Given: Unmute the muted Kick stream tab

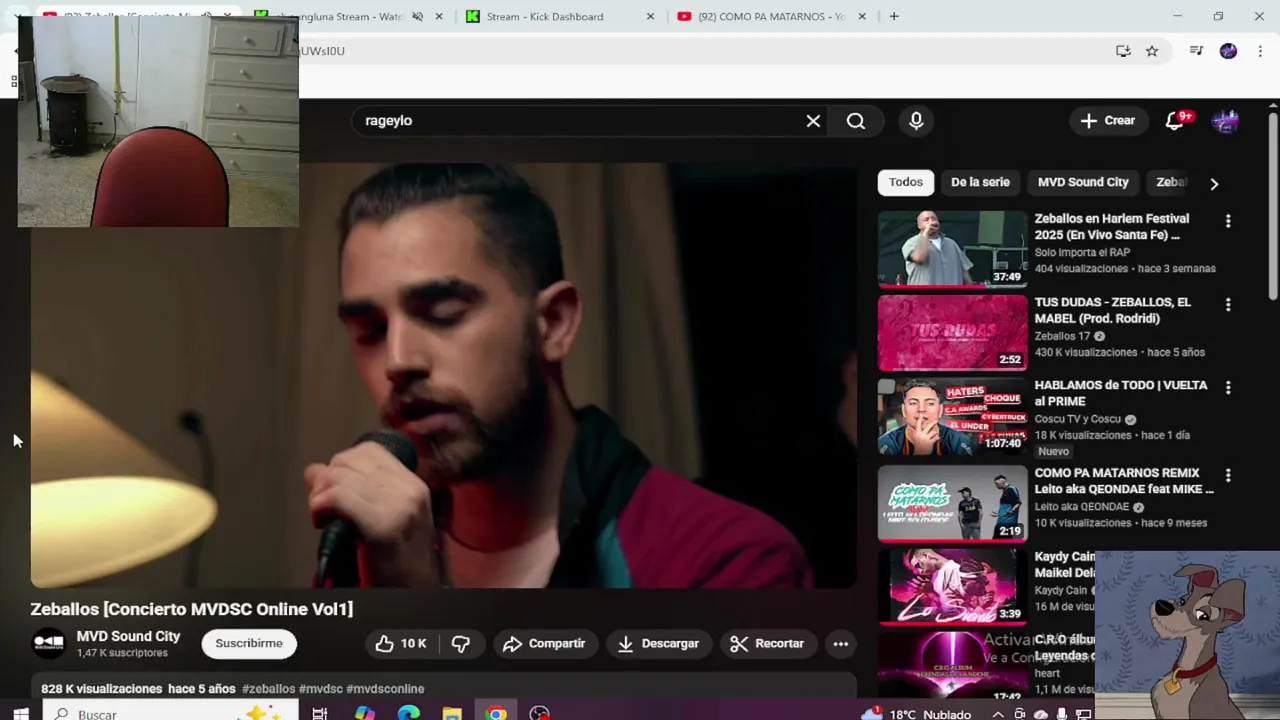Looking at the screenshot, I should coord(417,16).
